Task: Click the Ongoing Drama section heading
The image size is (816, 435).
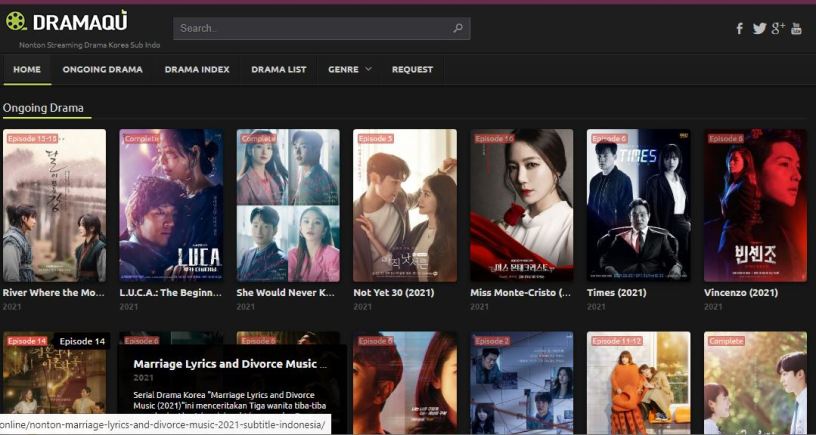Action: point(43,108)
